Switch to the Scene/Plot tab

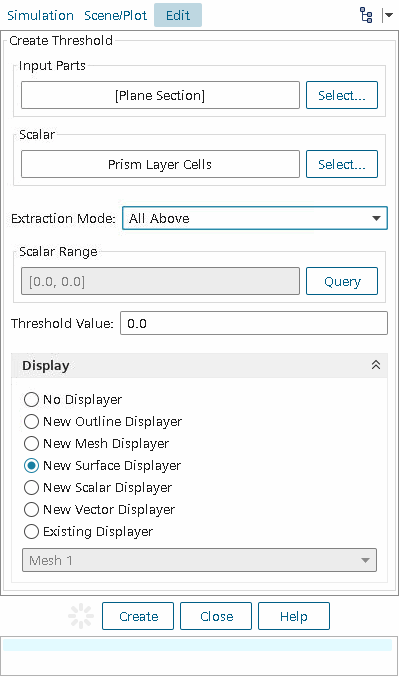(115, 16)
